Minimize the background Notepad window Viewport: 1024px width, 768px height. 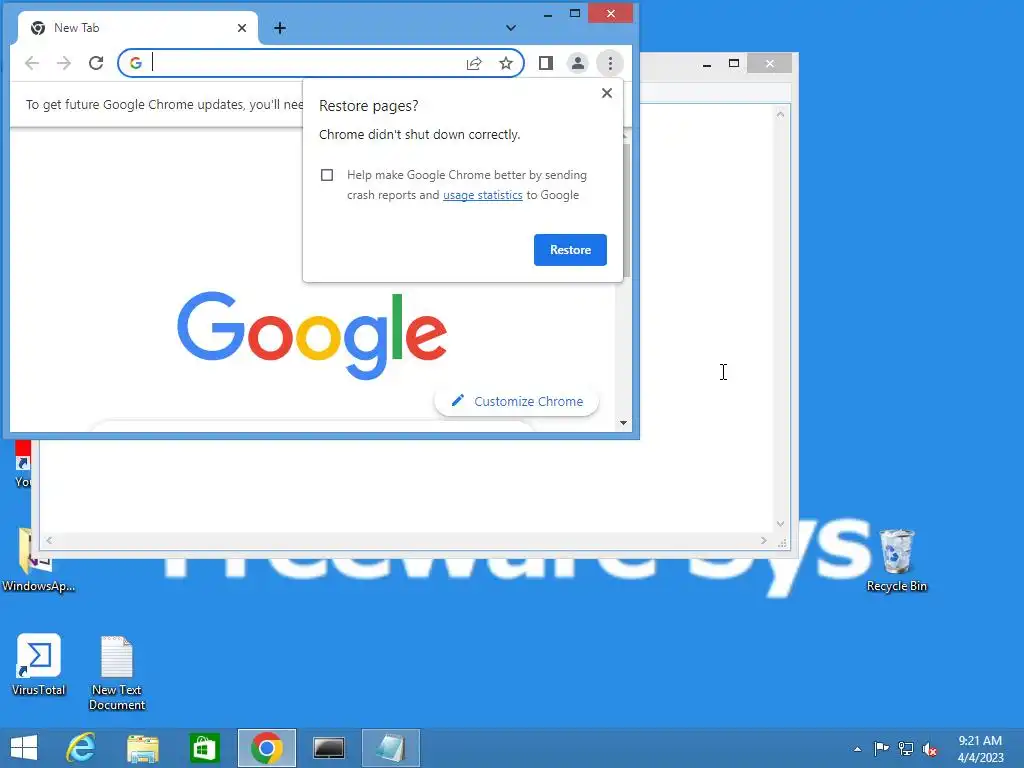(x=707, y=64)
